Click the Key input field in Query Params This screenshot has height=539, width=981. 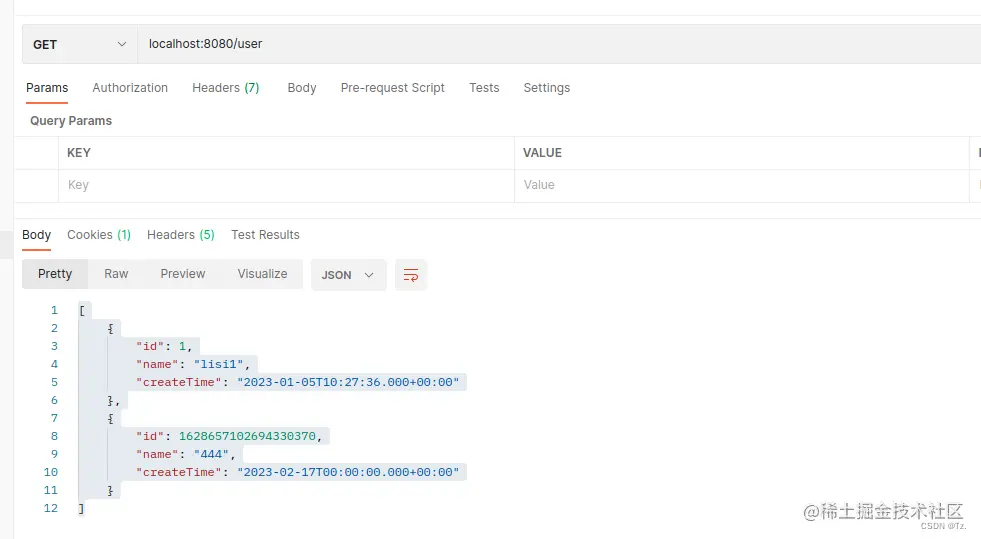[287, 185]
